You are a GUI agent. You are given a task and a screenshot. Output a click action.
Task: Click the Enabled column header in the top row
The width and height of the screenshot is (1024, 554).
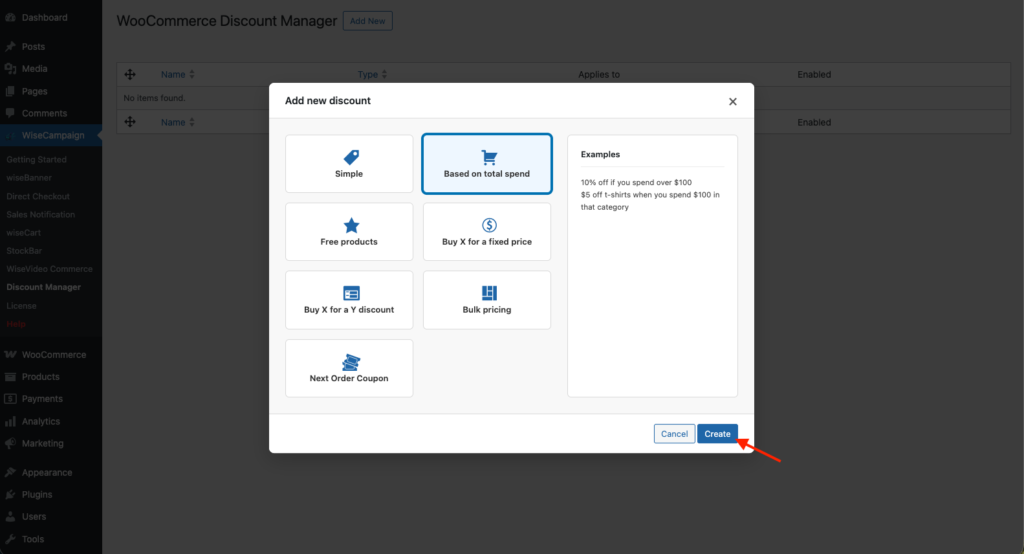[x=814, y=74]
